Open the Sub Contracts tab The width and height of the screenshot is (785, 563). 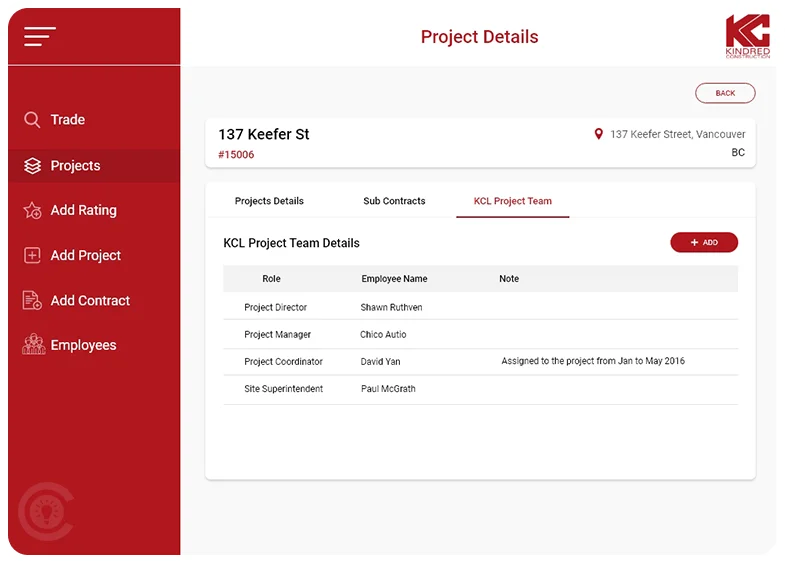click(x=394, y=201)
